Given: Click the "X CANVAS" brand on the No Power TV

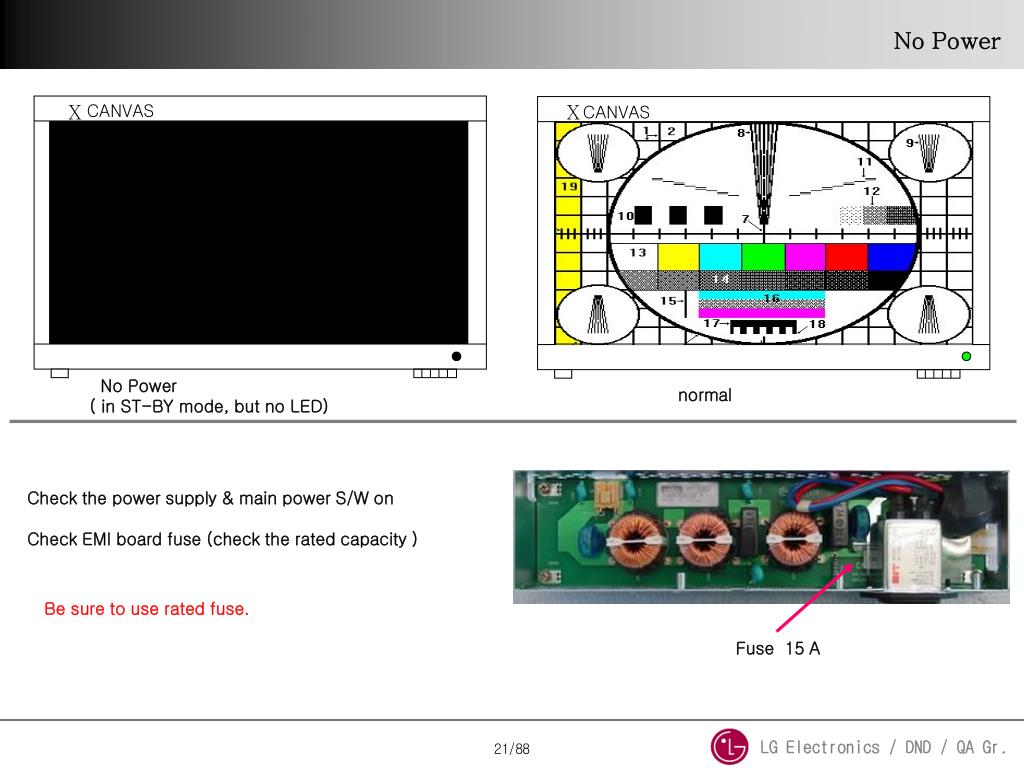Looking at the screenshot, I should point(111,111).
